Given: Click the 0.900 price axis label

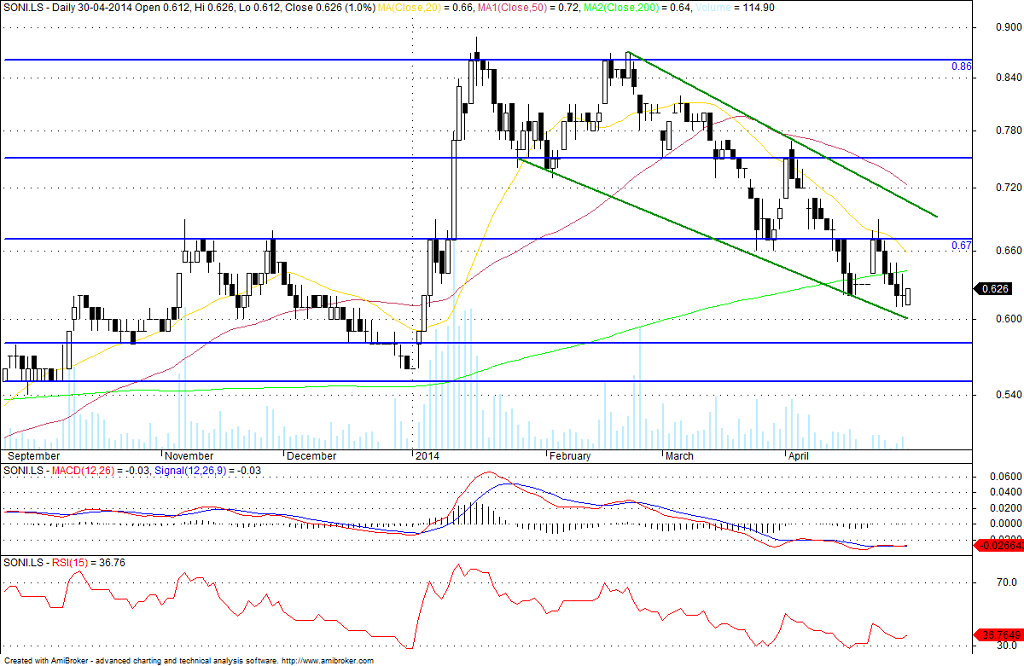Looking at the screenshot, I should click(1009, 27).
